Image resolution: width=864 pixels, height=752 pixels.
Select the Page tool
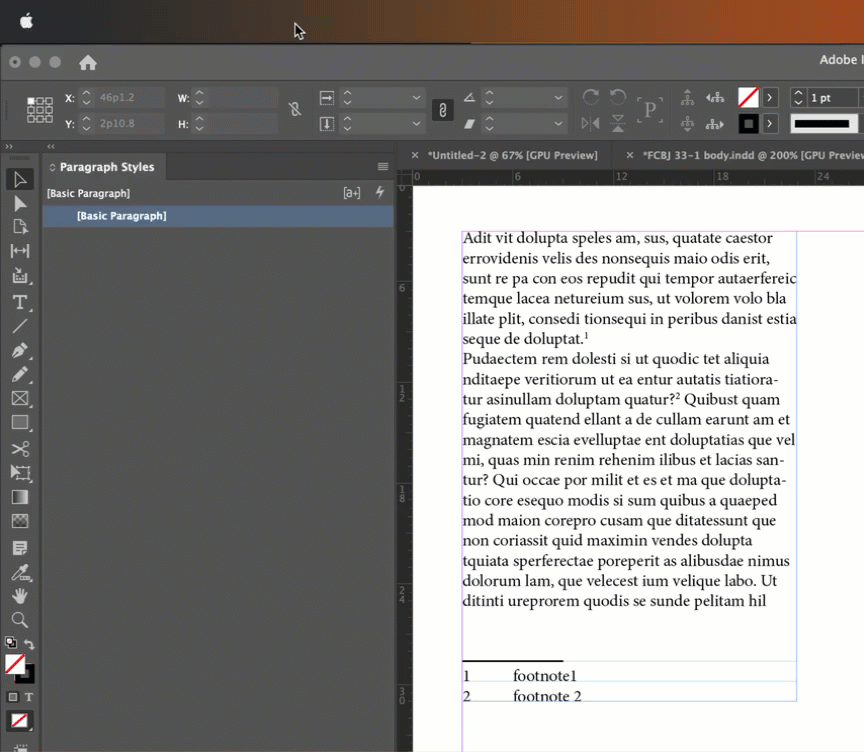(20, 228)
